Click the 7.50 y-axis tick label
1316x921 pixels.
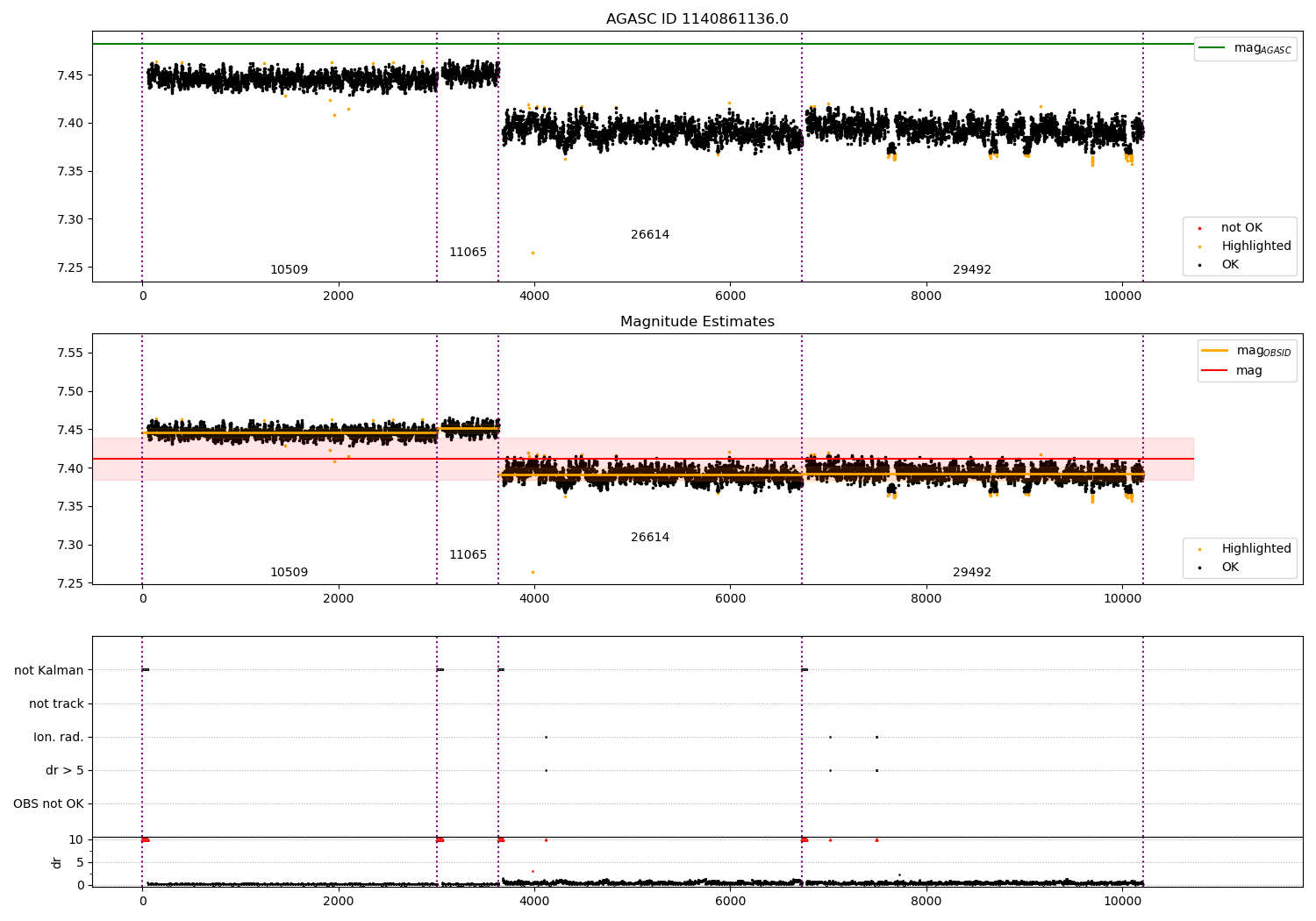click(x=69, y=391)
